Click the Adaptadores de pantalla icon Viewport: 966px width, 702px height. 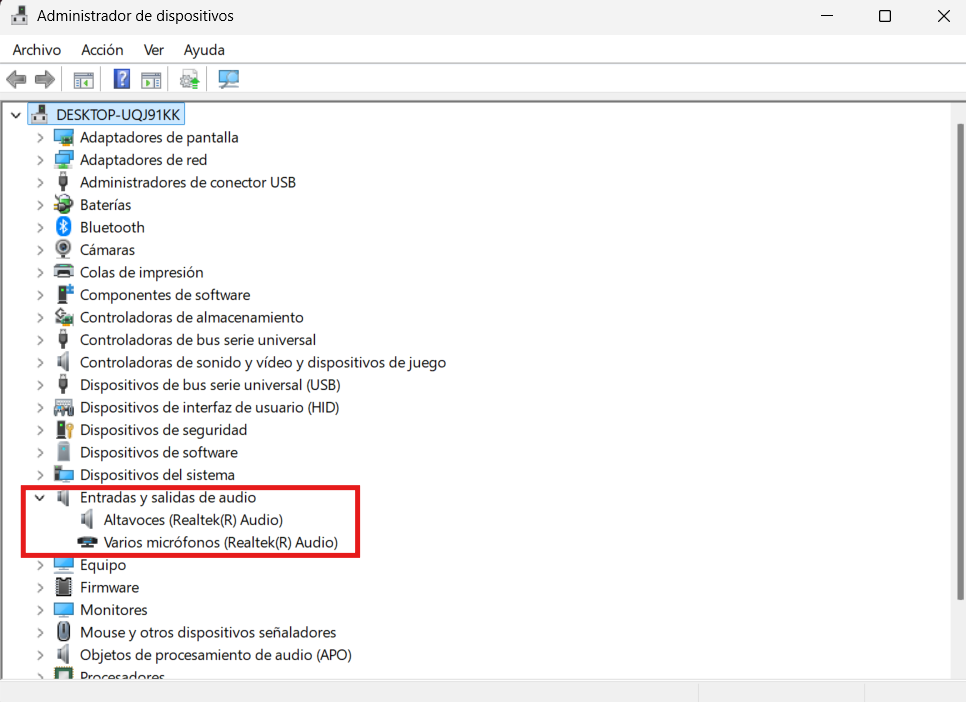(63, 137)
